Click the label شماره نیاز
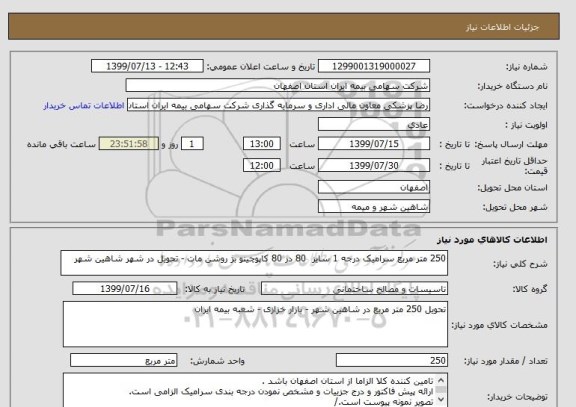Screen dimensions: 576x407 (527, 67)
